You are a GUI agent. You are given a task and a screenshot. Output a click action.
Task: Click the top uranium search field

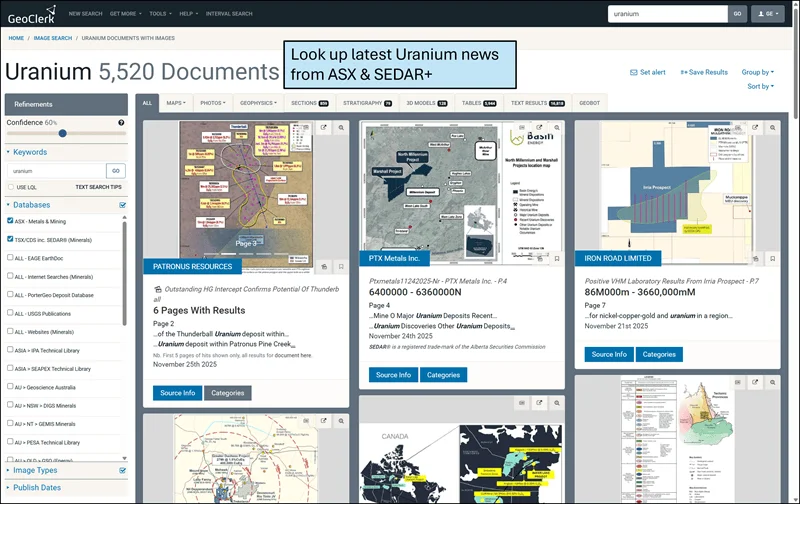[667, 14]
